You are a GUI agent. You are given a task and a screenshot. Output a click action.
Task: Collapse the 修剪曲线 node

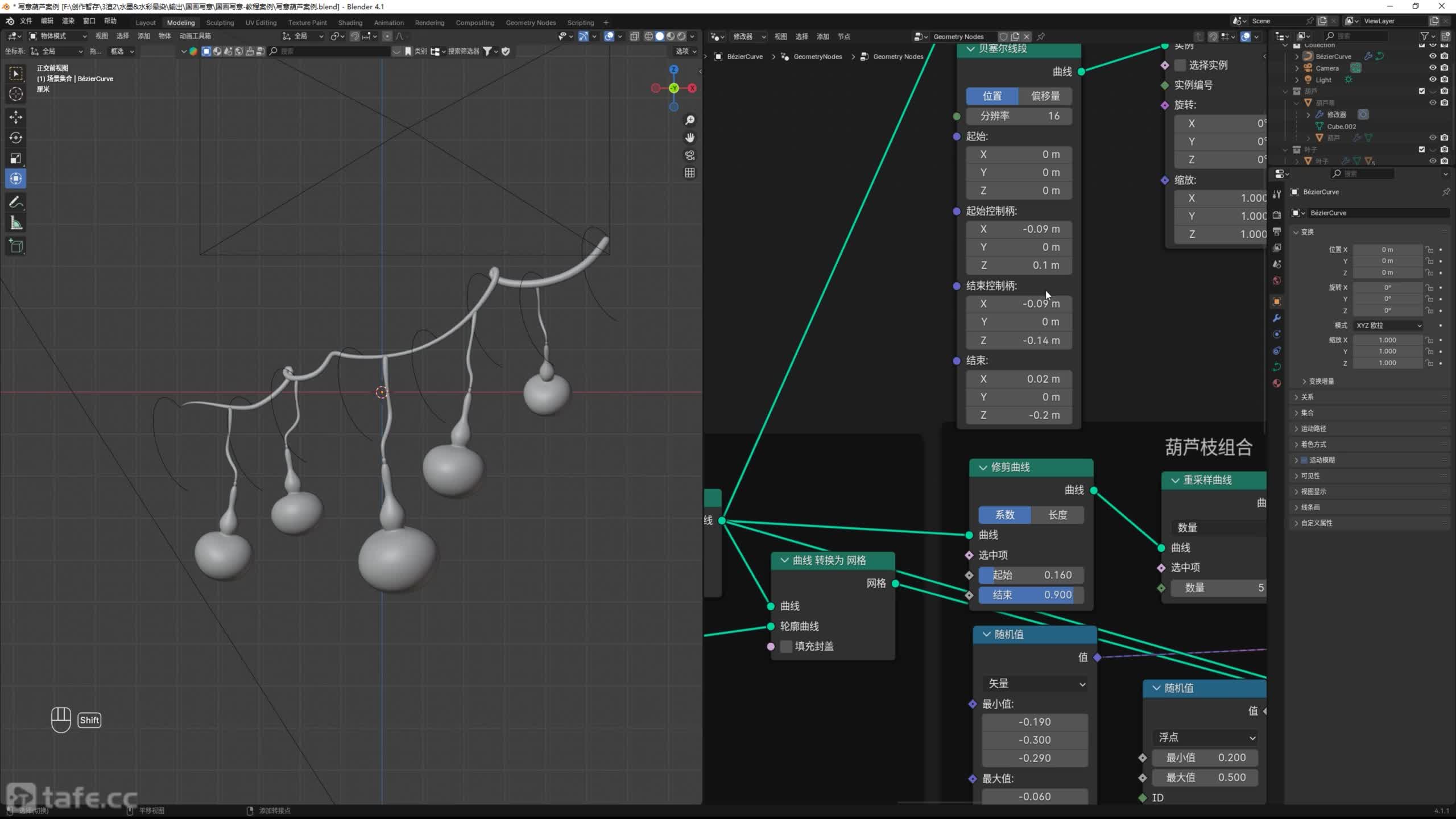tap(983, 468)
